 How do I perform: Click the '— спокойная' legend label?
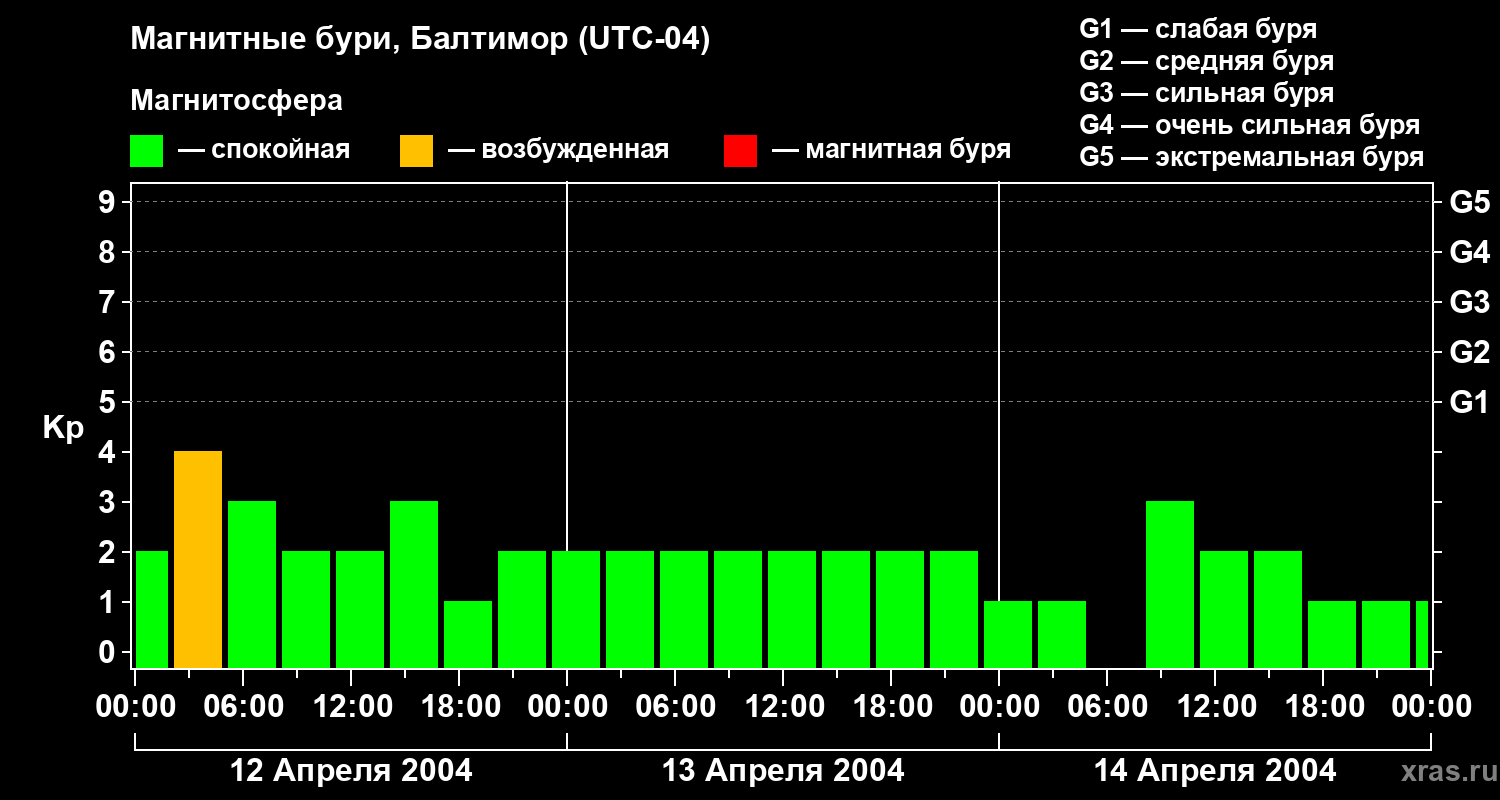[x=264, y=151]
